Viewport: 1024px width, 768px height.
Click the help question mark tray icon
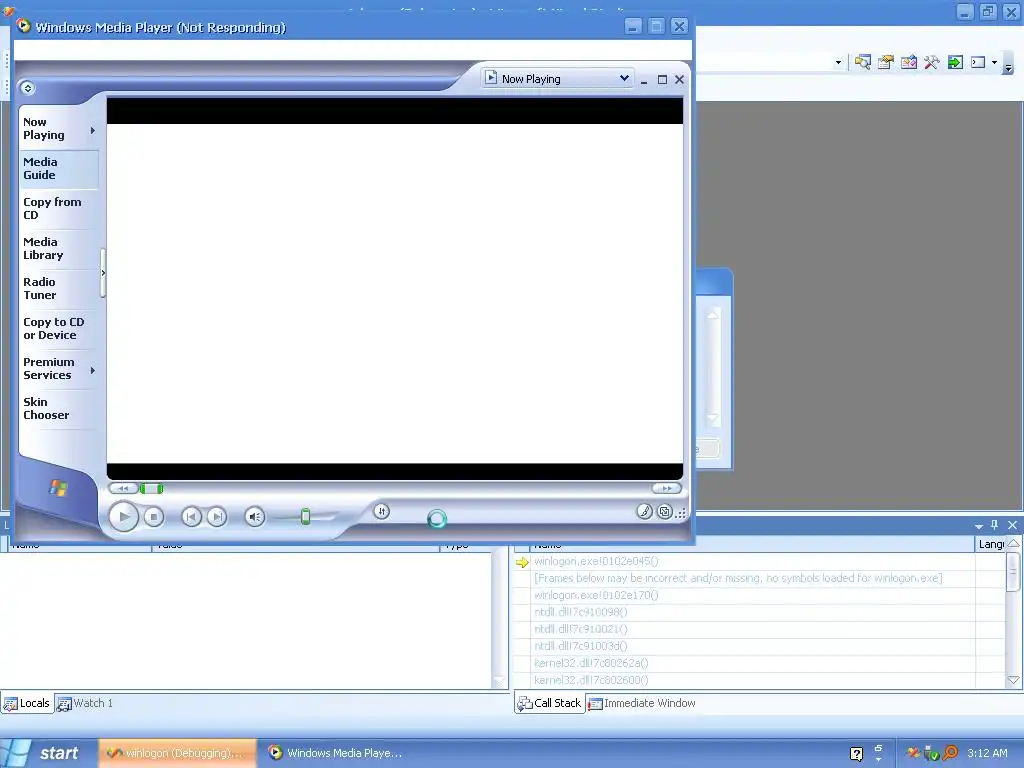[856, 754]
